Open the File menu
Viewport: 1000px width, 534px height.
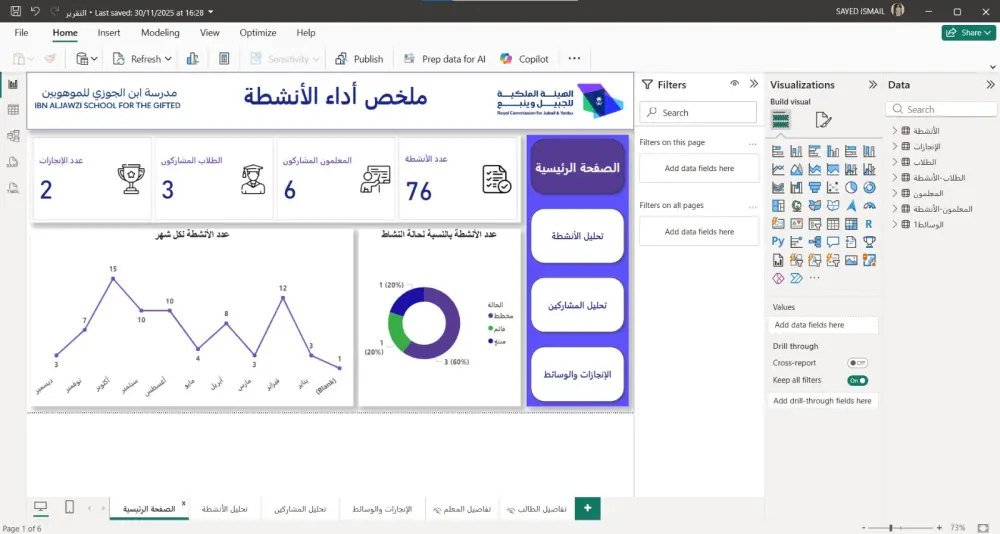21,33
